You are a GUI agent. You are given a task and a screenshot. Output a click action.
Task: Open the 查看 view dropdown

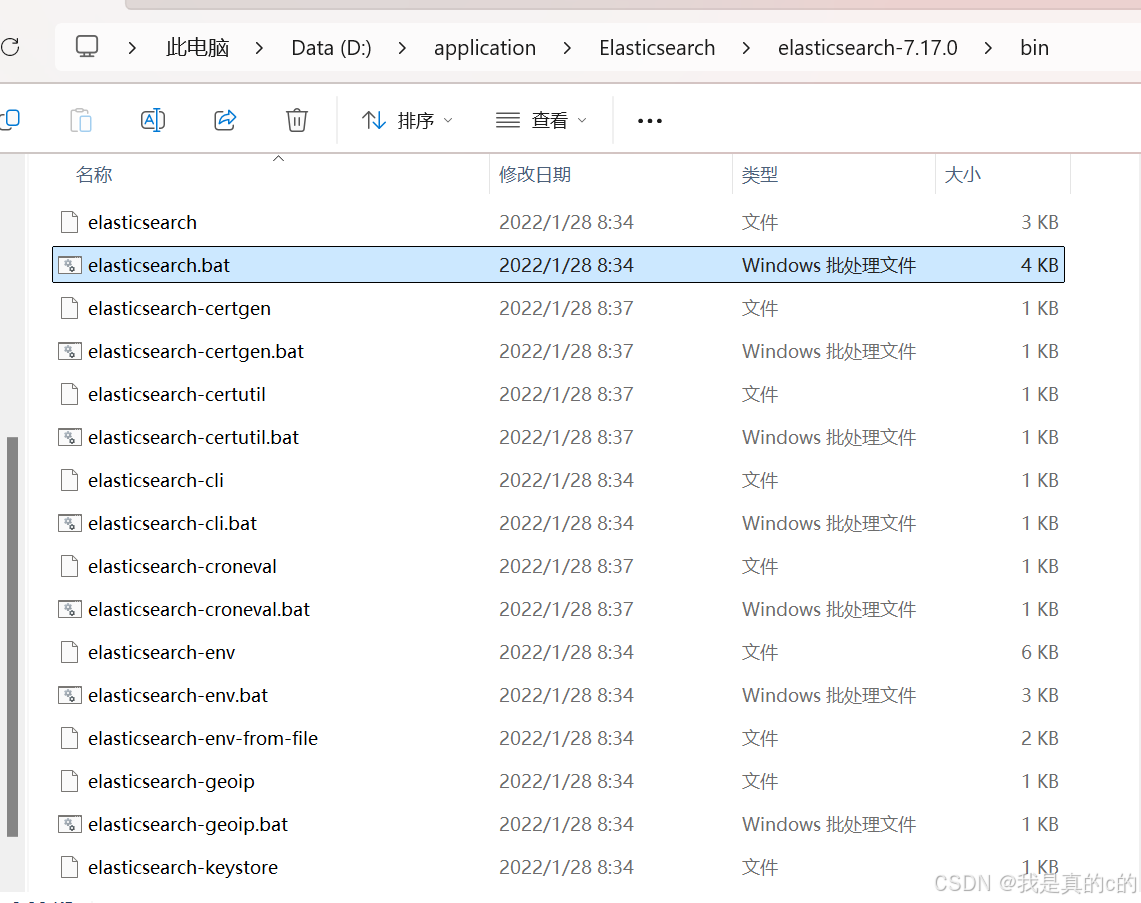[x=541, y=120]
